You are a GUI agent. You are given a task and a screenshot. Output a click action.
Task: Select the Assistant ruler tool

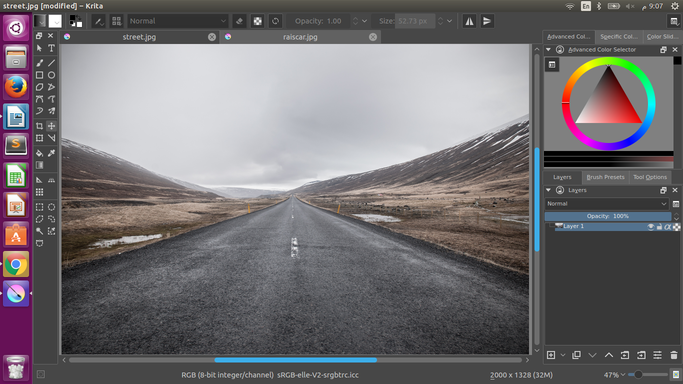(39, 180)
